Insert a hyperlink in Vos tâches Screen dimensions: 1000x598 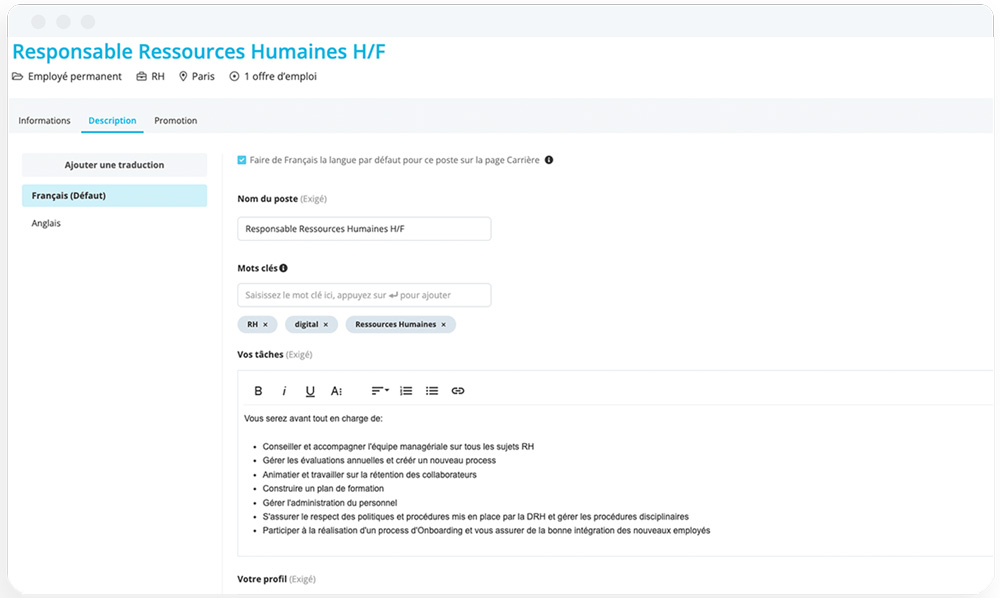pyautogui.click(x=458, y=391)
